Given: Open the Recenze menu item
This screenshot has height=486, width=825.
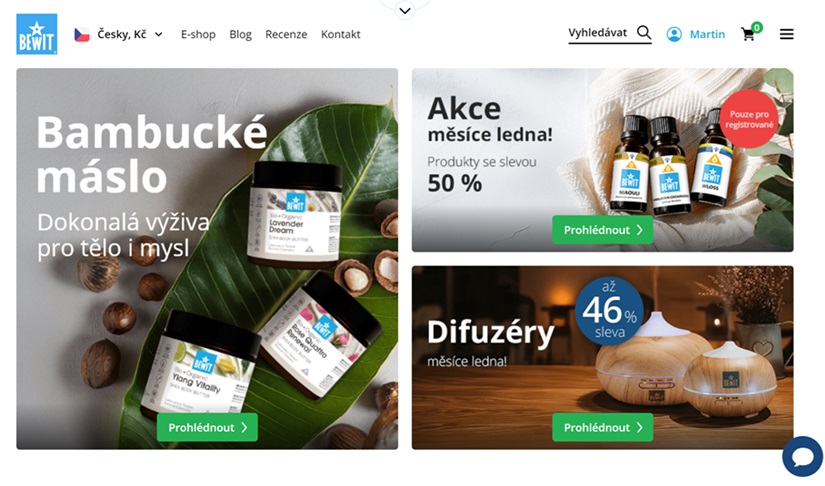Looking at the screenshot, I should [x=286, y=34].
